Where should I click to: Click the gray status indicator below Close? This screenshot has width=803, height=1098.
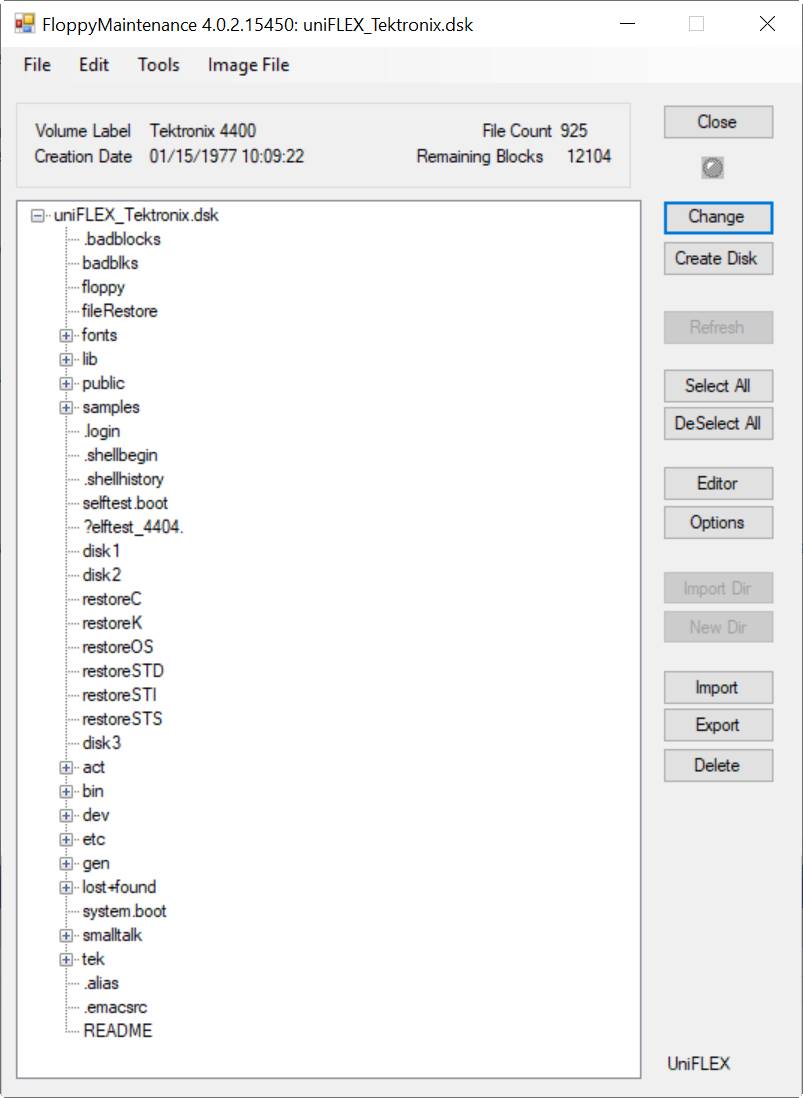coord(712,169)
